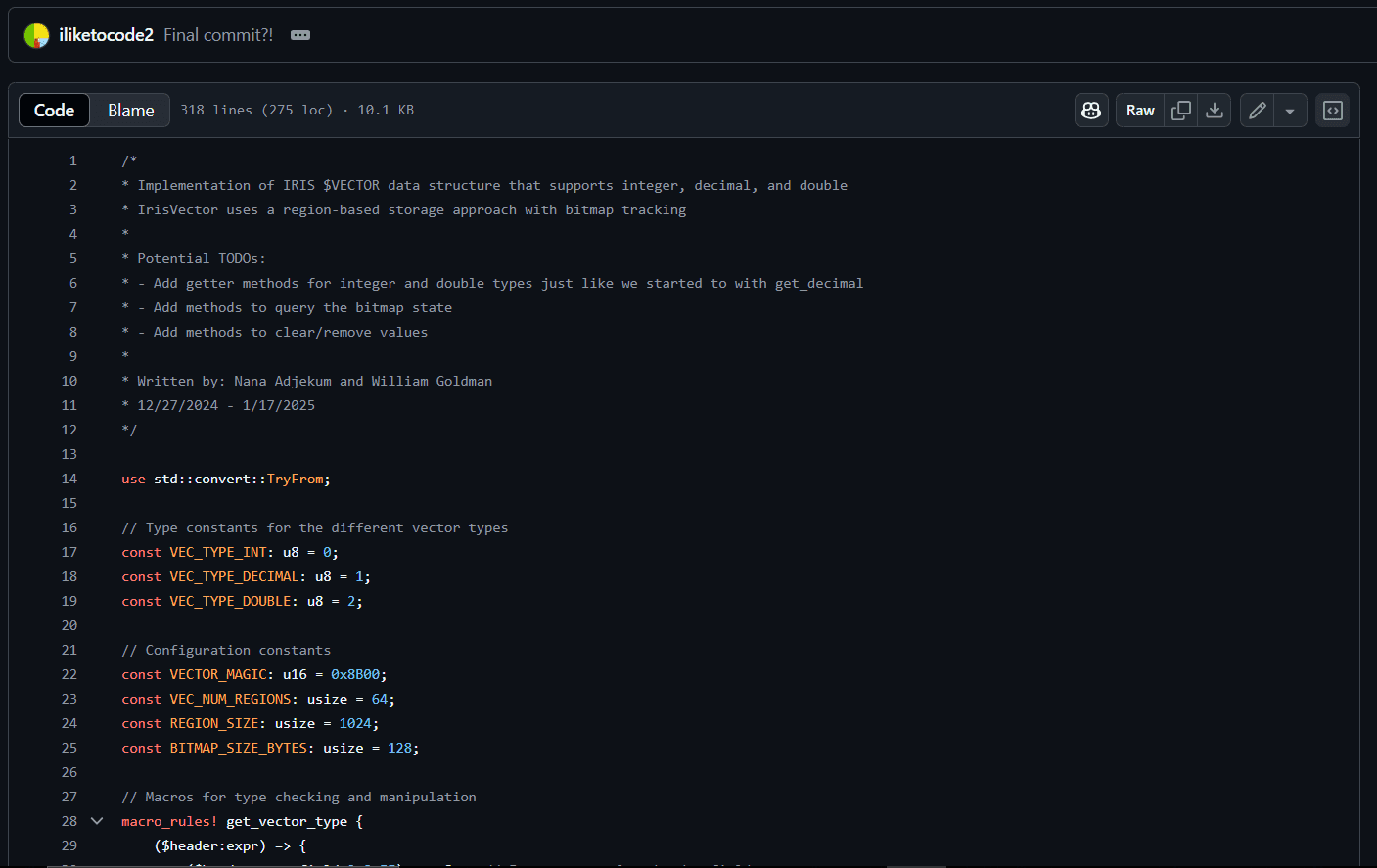Image resolution: width=1377 pixels, height=868 pixels.
Task: Click the VEC_TYPE_DECIMAL constant name
Action: pos(235,576)
